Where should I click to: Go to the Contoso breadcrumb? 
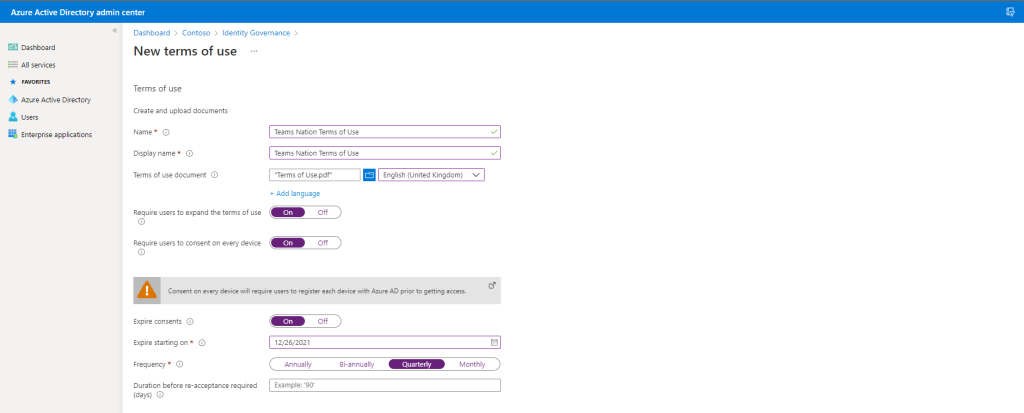(196, 33)
